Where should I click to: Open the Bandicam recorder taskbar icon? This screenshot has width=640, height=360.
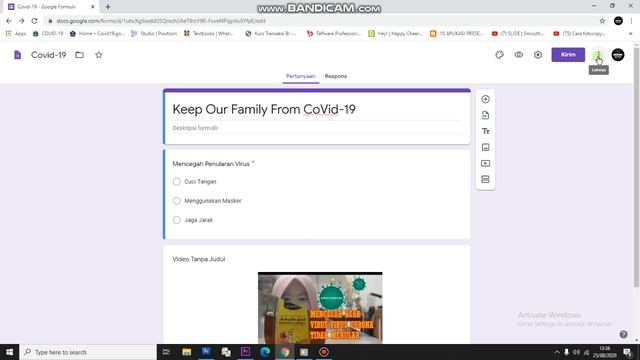pyautogui.click(x=324, y=352)
